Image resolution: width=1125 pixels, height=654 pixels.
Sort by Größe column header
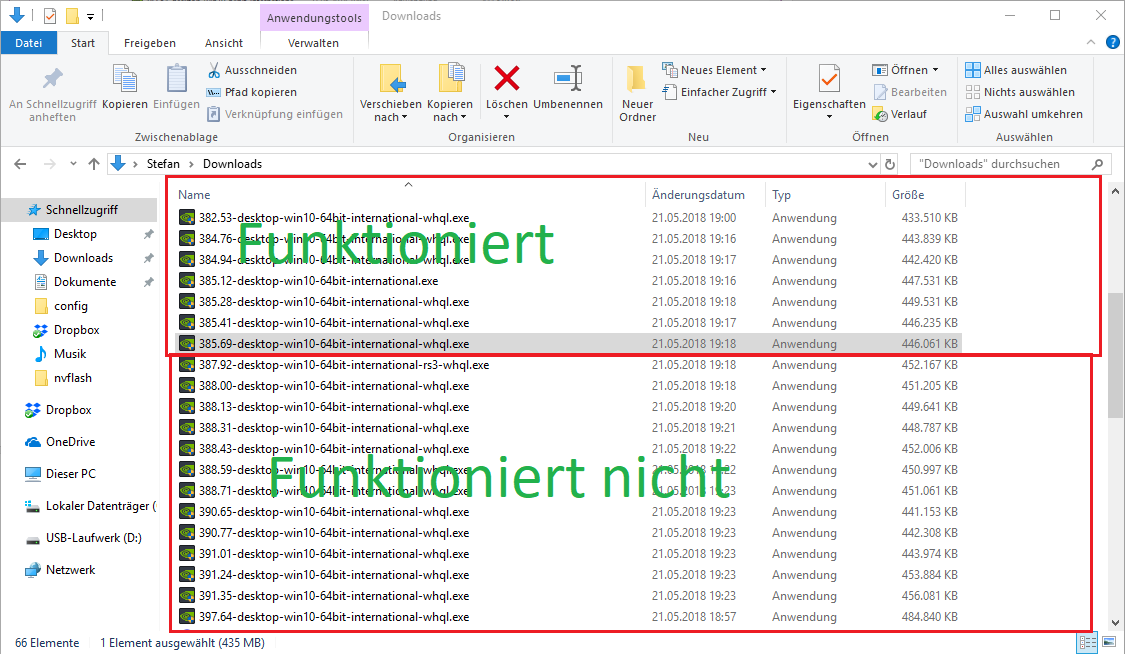(926, 194)
